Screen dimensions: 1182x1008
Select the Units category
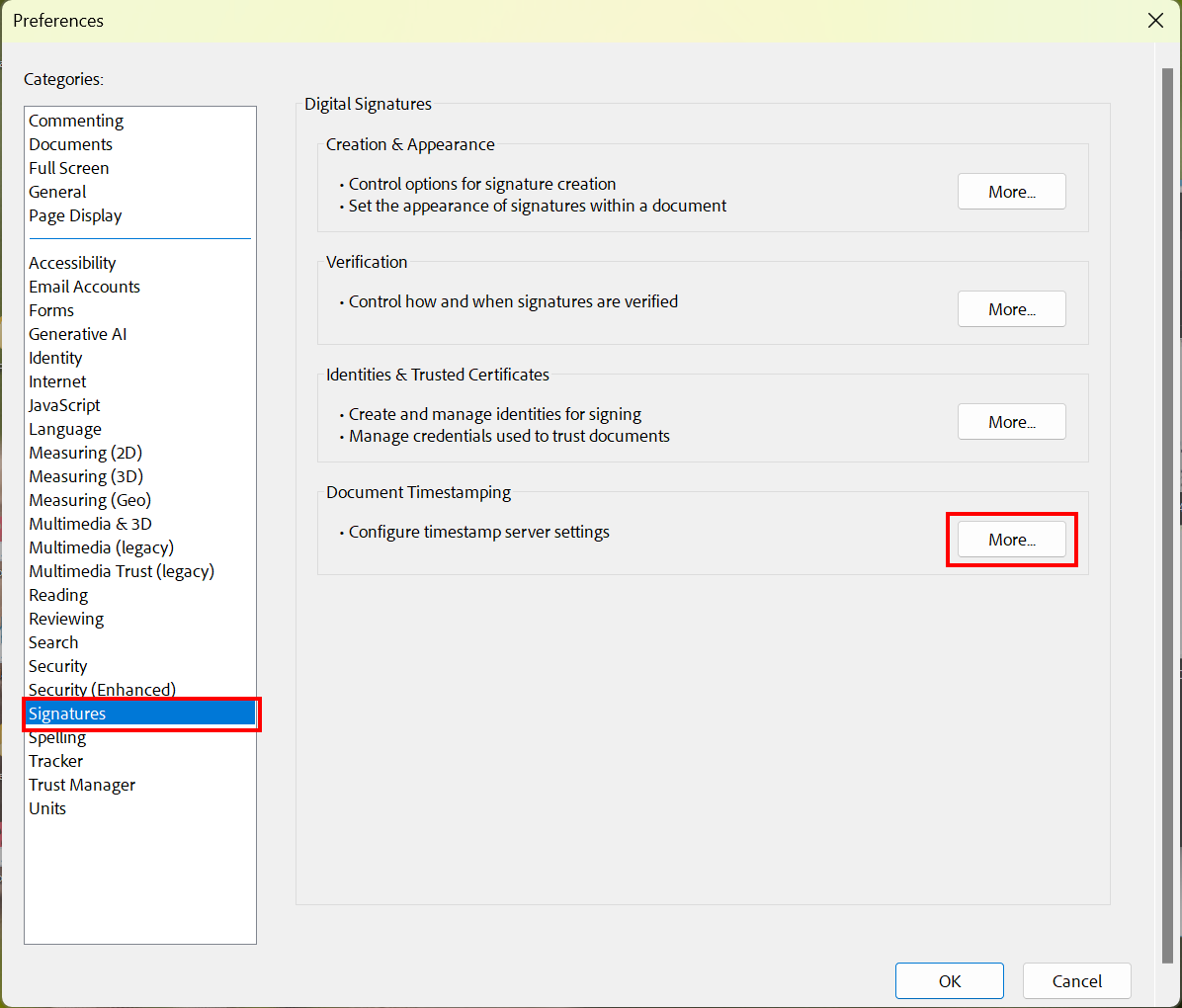tap(46, 808)
